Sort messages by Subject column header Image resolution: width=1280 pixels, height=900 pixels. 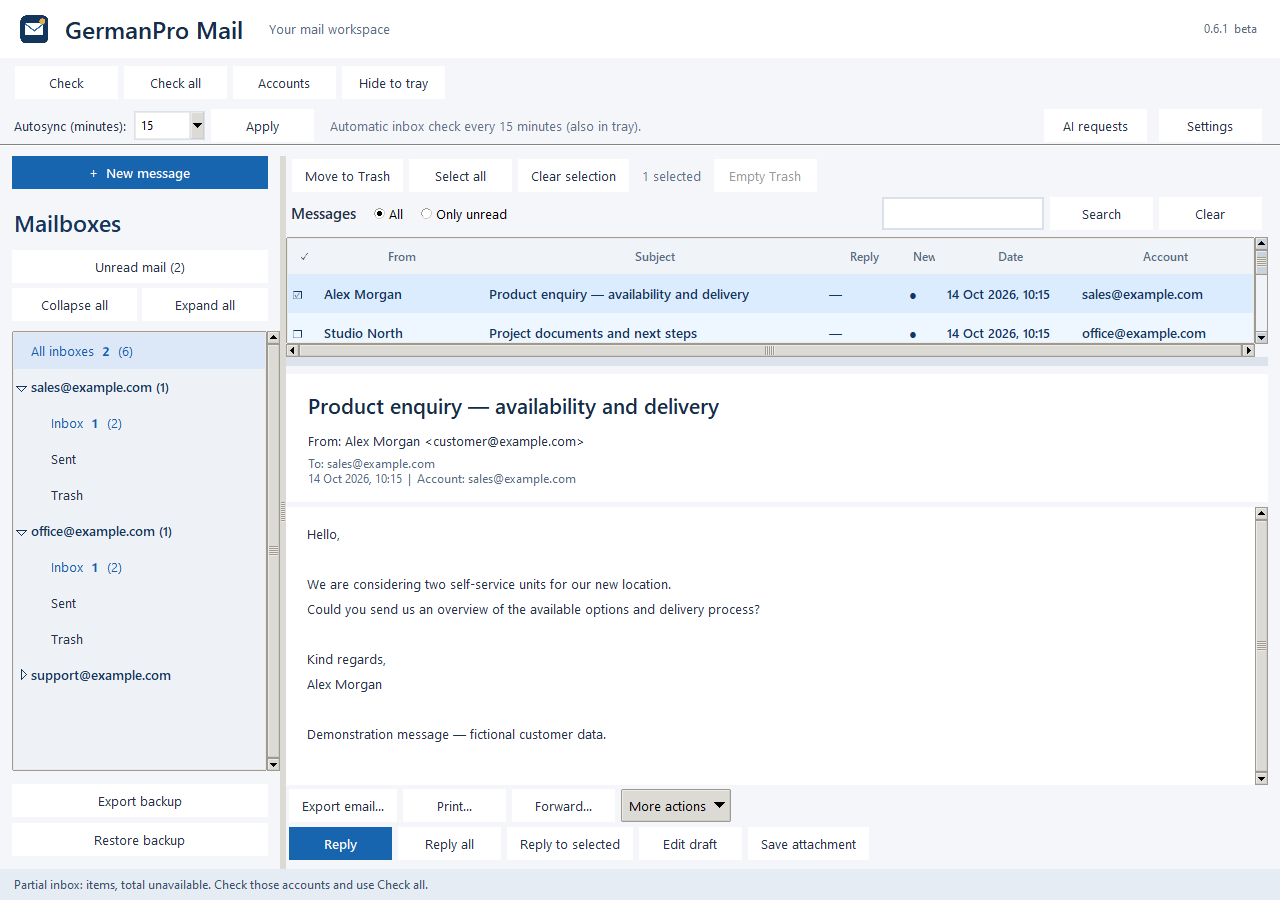pos(655,257)
